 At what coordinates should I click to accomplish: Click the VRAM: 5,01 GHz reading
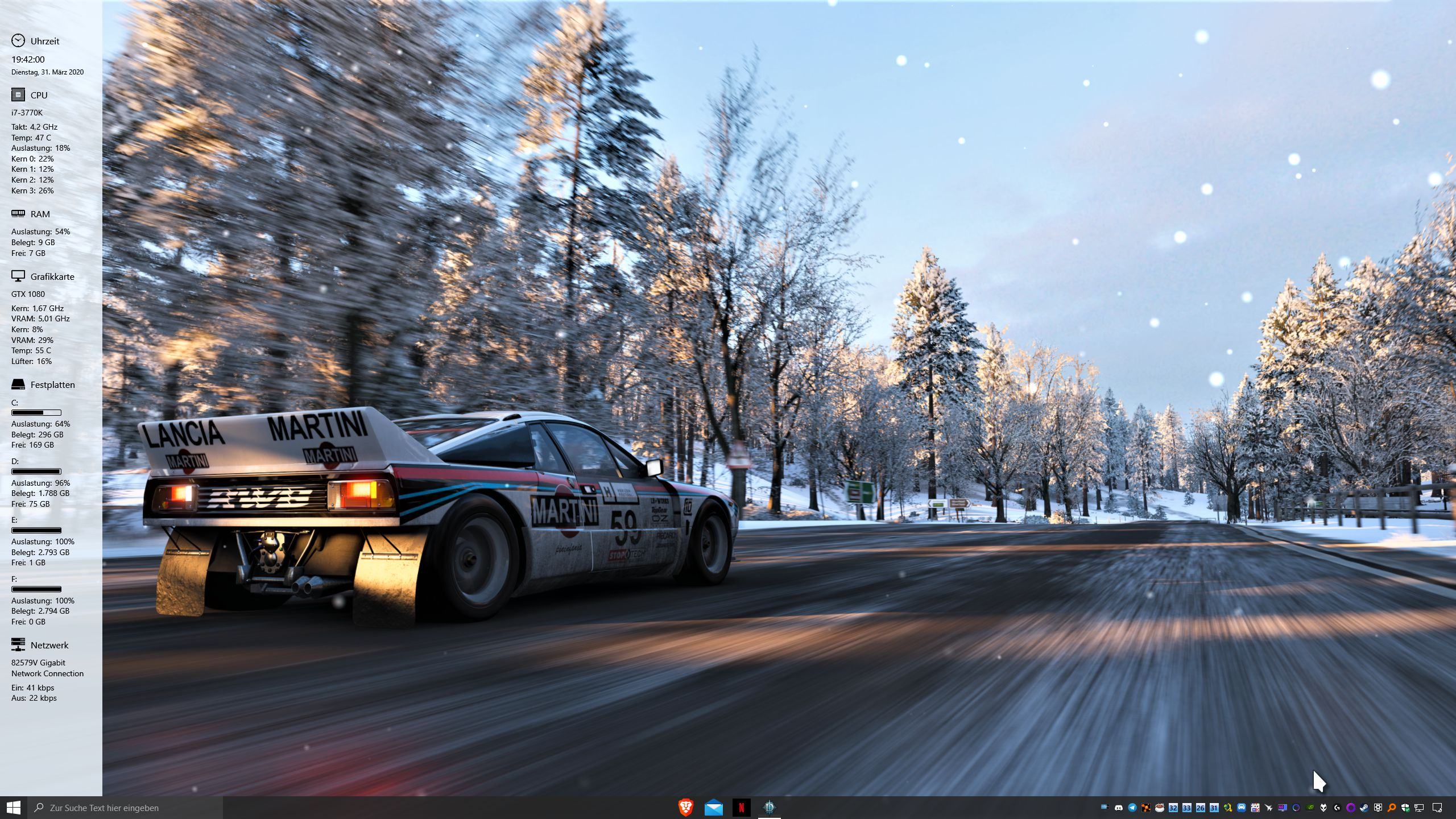[40, 318]
